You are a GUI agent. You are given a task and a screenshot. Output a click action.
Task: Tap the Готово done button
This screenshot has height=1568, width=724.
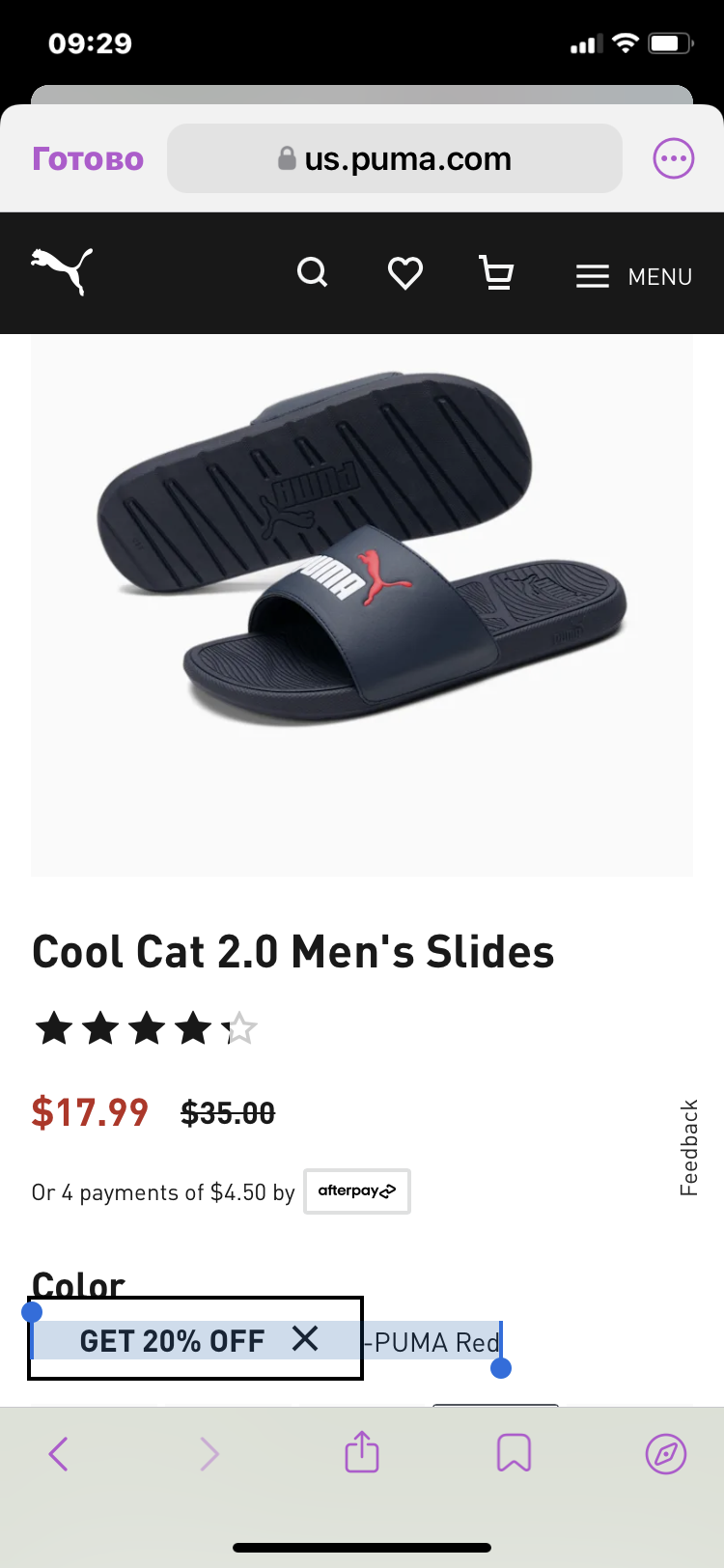coord(88,158)
